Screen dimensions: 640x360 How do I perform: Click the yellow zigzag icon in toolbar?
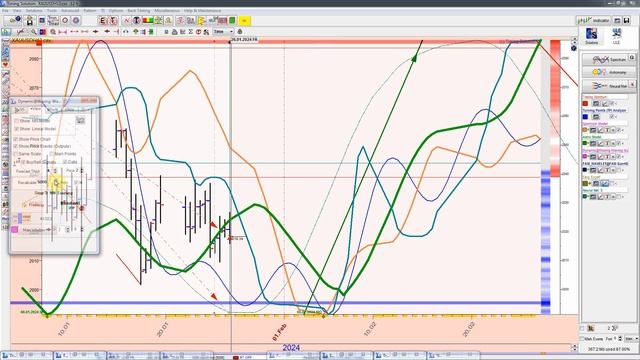pos(202,20)
